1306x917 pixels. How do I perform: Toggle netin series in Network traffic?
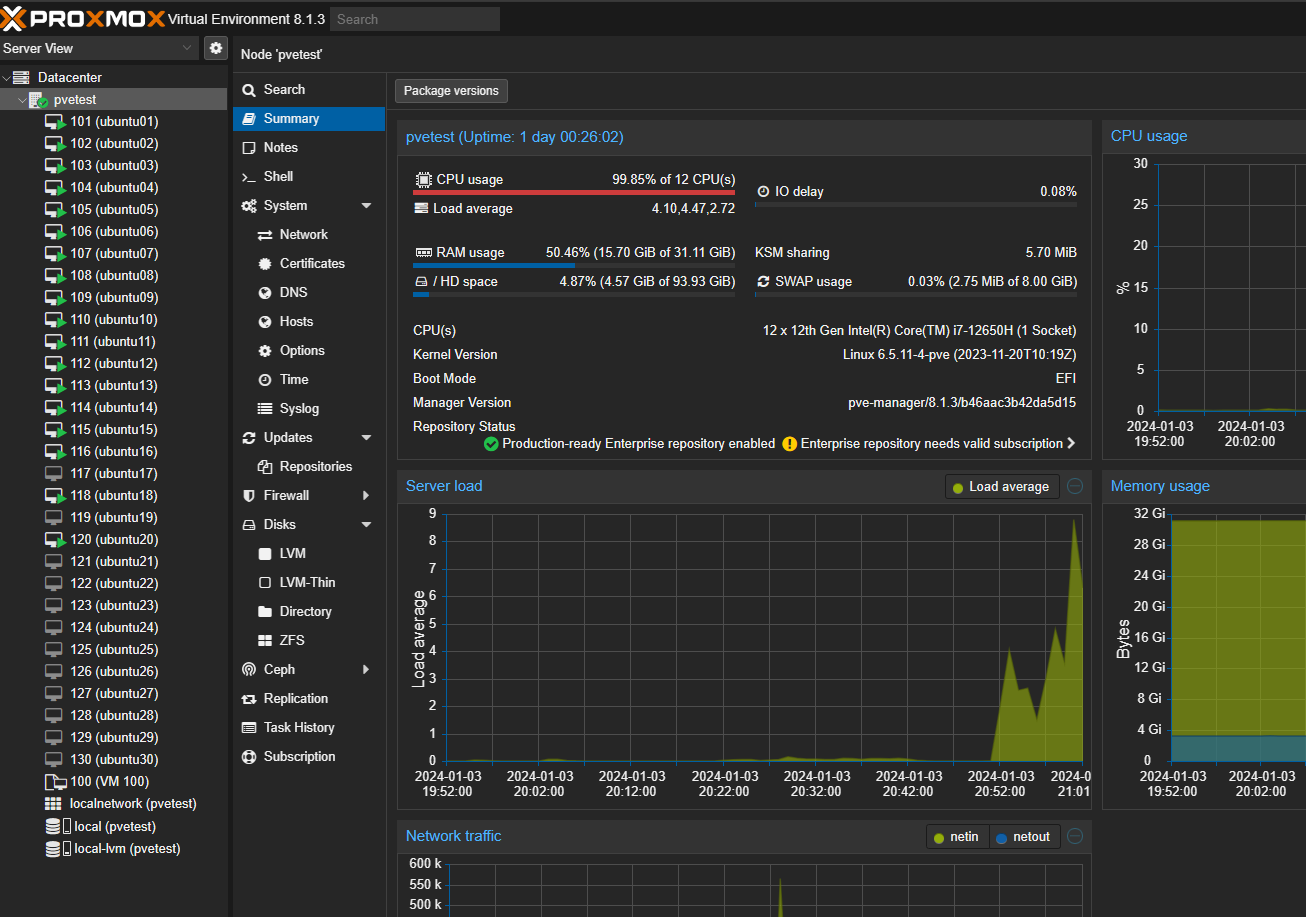pyautogui.click(x=957, y=837)
